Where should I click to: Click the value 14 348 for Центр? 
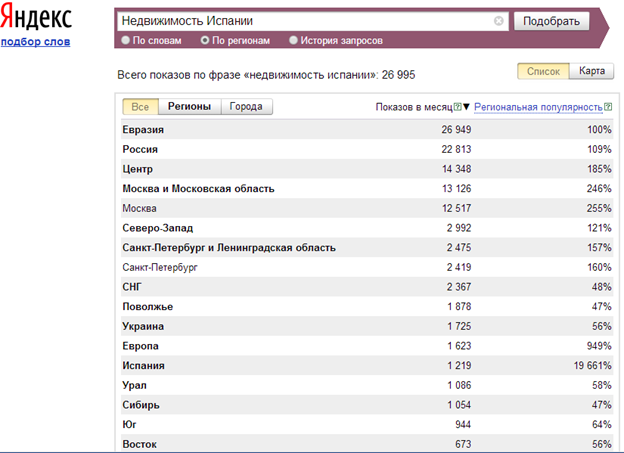[x=456, y=169]
